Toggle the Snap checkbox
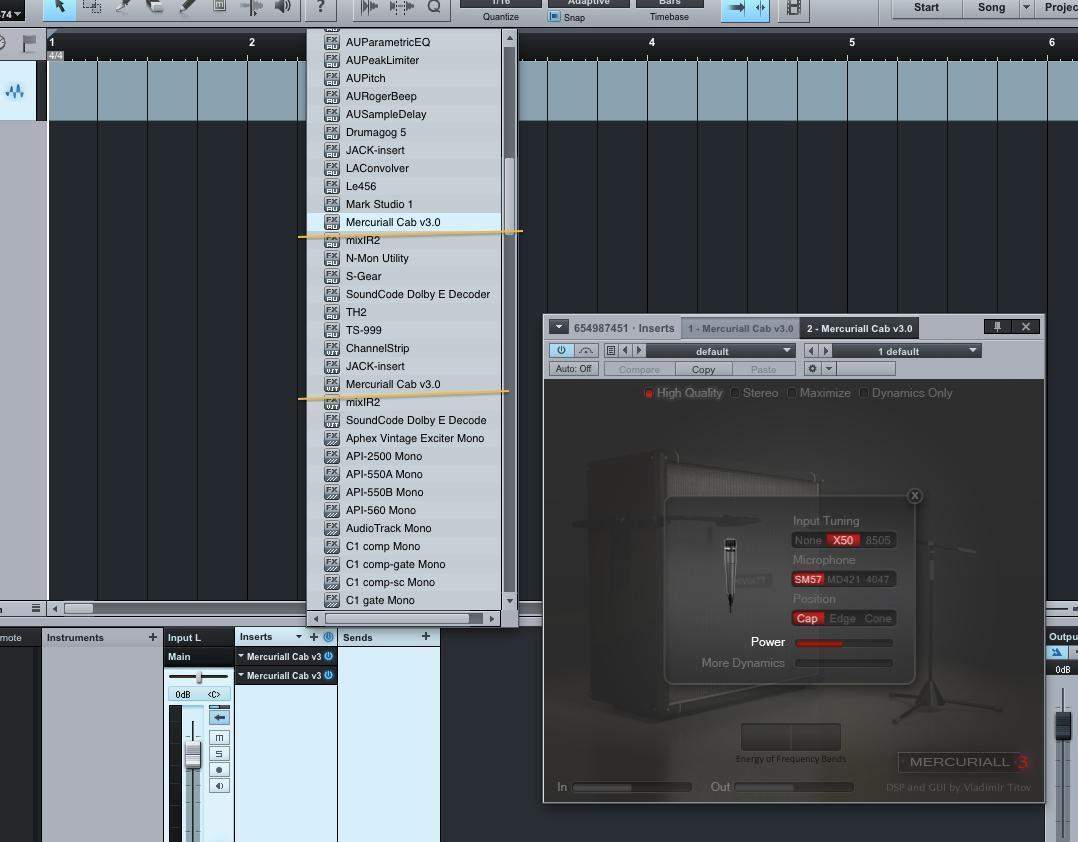Screen dimensions: 1078x842 [555, 17]
